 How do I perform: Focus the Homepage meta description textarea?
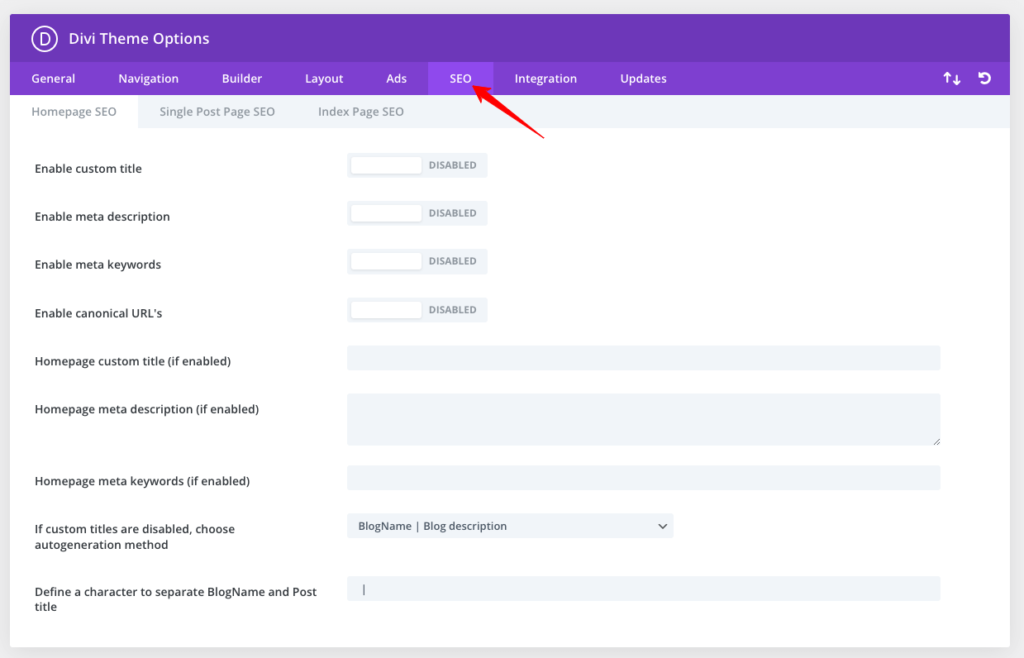(643, 419)
